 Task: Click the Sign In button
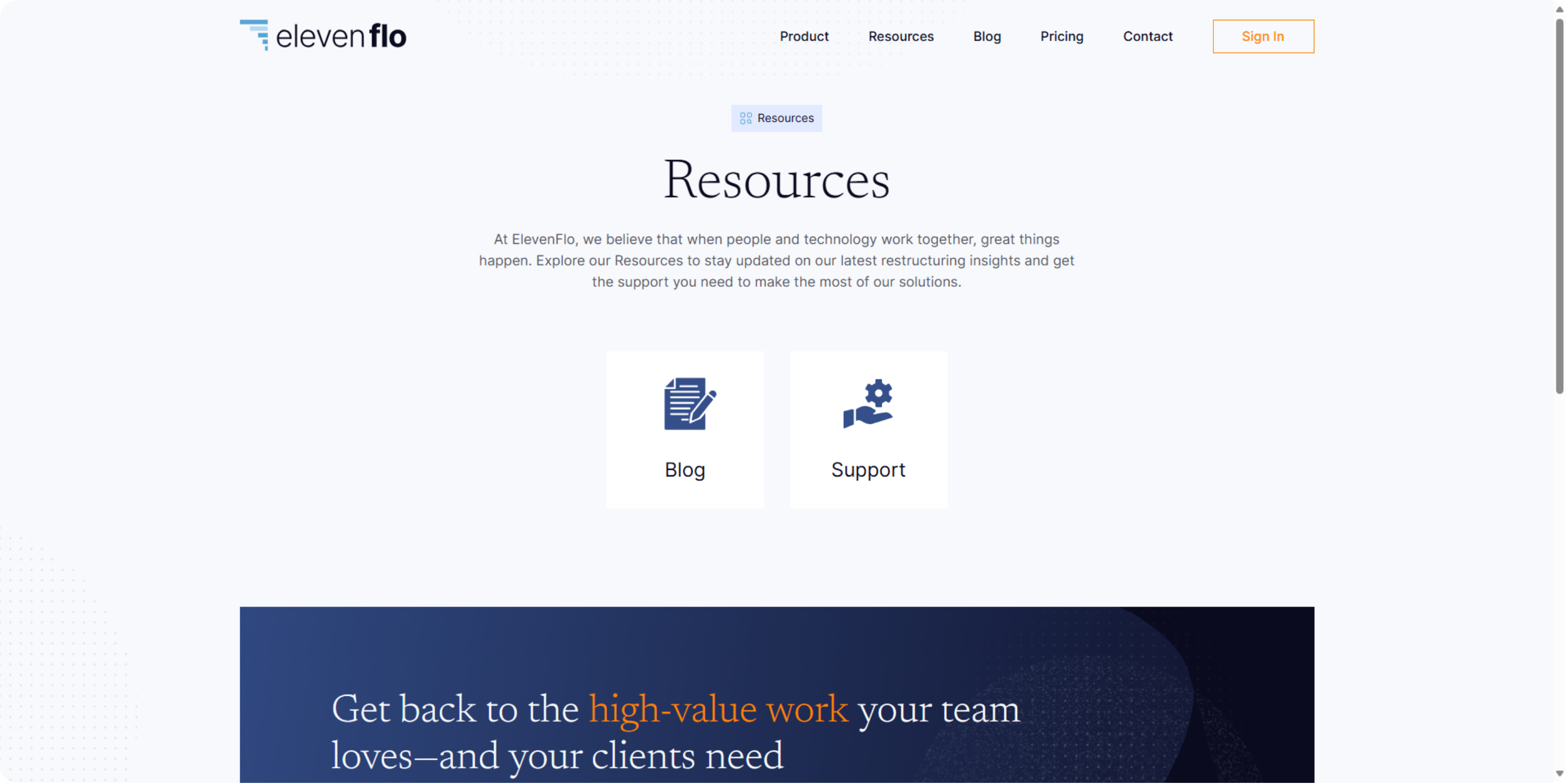point(1264,36)
